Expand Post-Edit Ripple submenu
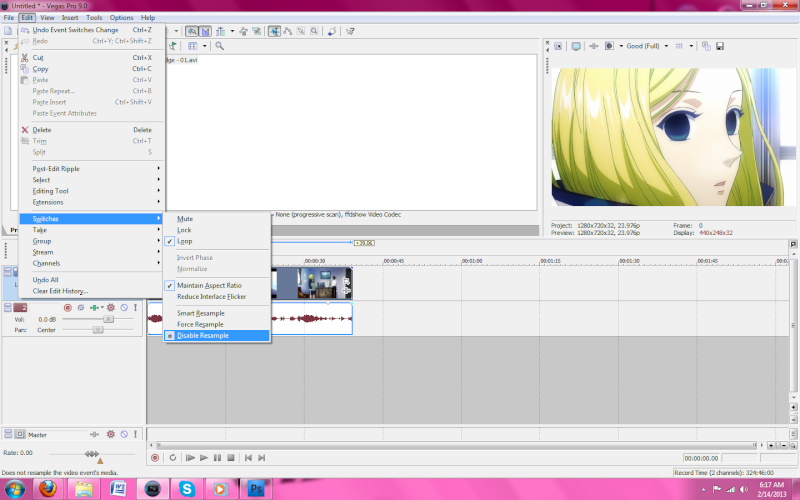 tap(91, 169)
